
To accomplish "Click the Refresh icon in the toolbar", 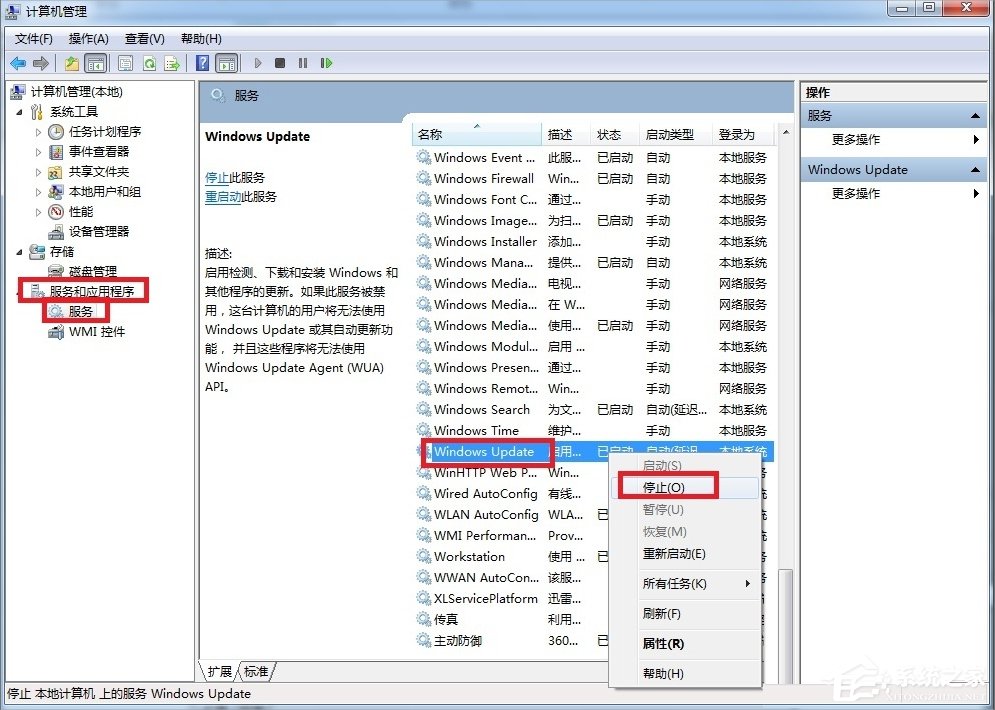I will pos(148,63).
